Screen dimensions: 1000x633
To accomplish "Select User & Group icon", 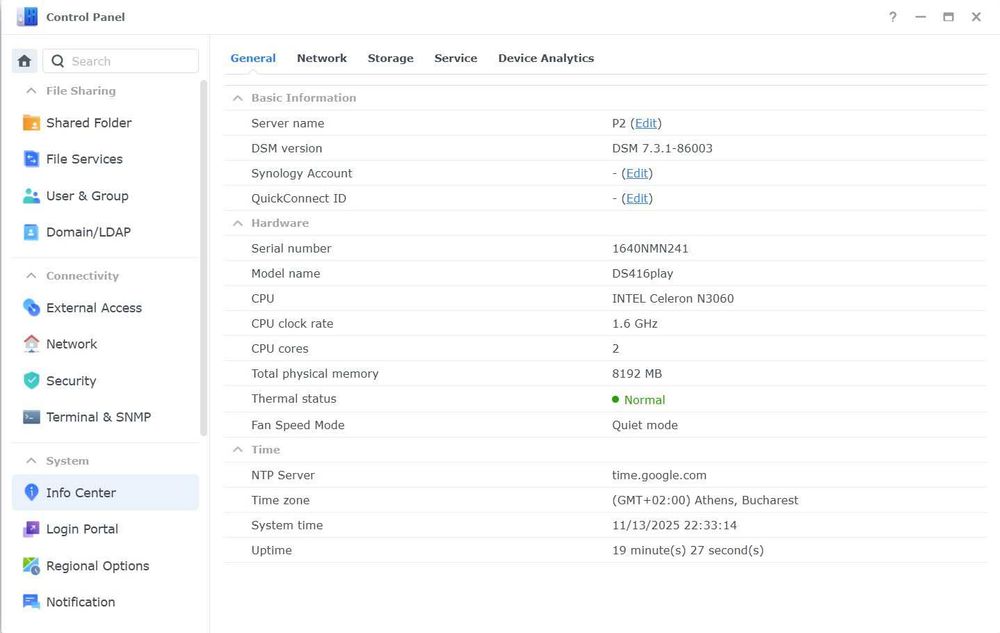I will click(x=31, y=196).
